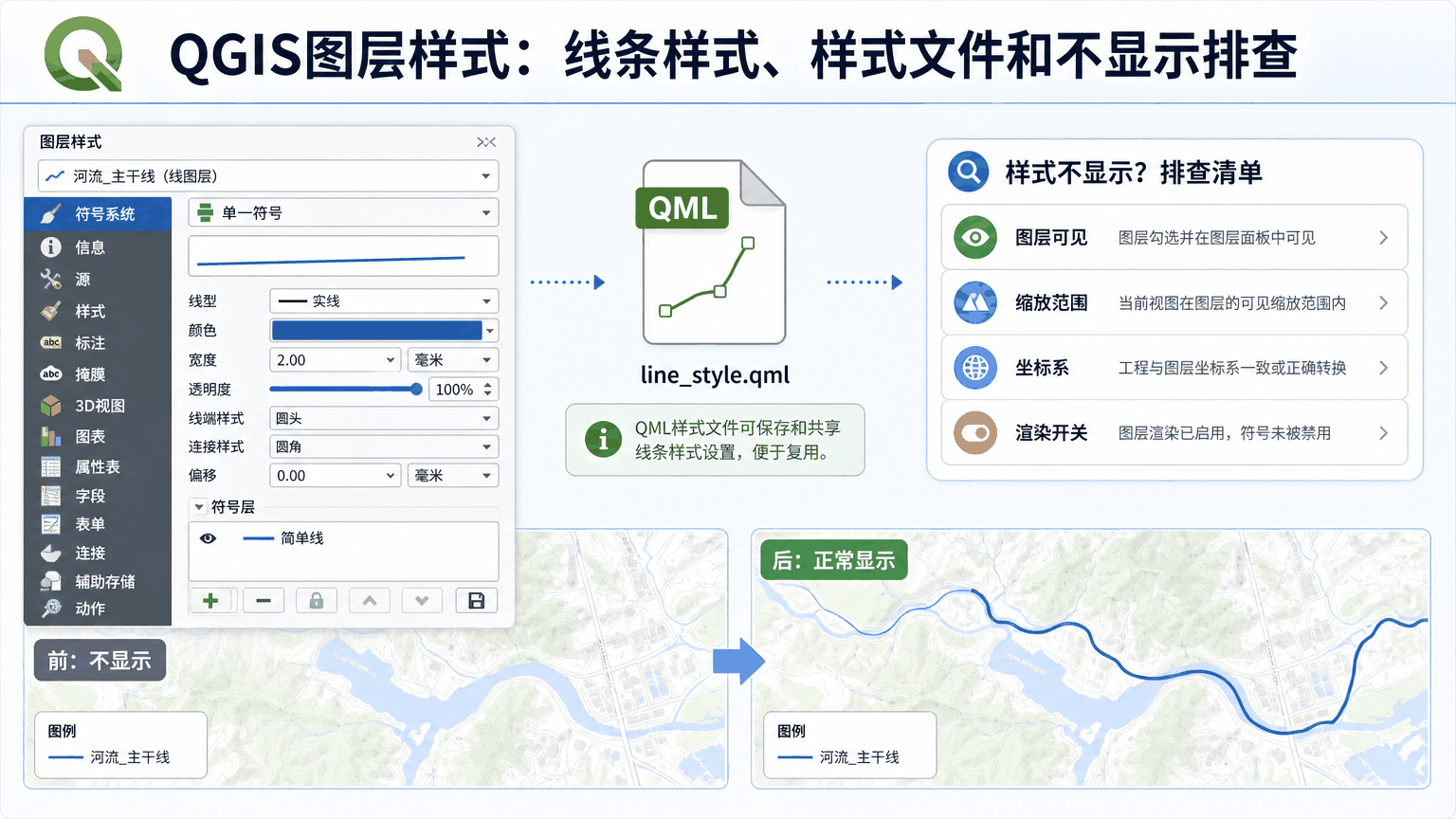Open the 单一符号 renderer dropdown
The height and width of the screenshot is (819, 1456).
point(343,212)
